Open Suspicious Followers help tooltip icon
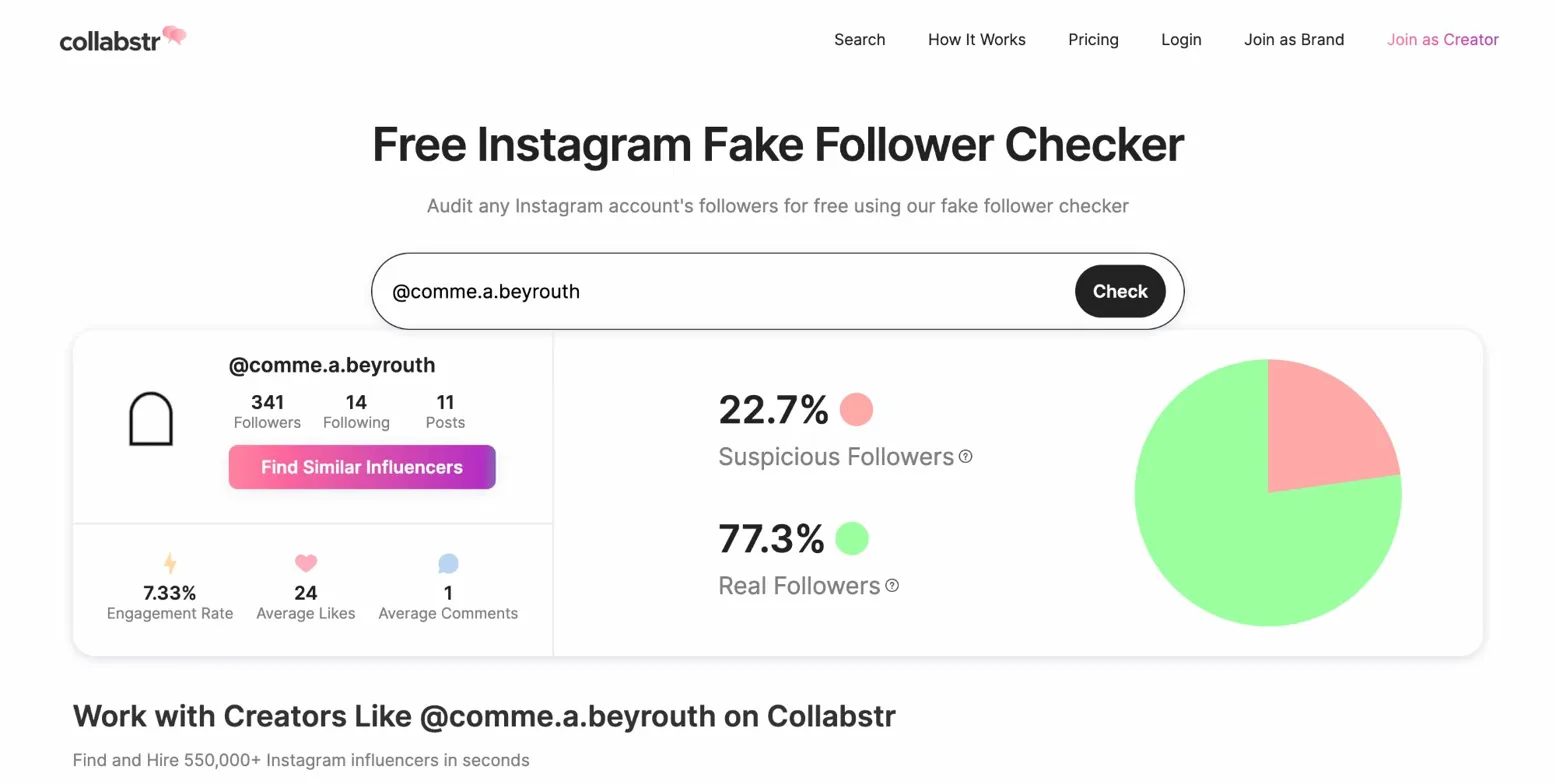This screenshot has height=784, width=1556. coord(966,457)
